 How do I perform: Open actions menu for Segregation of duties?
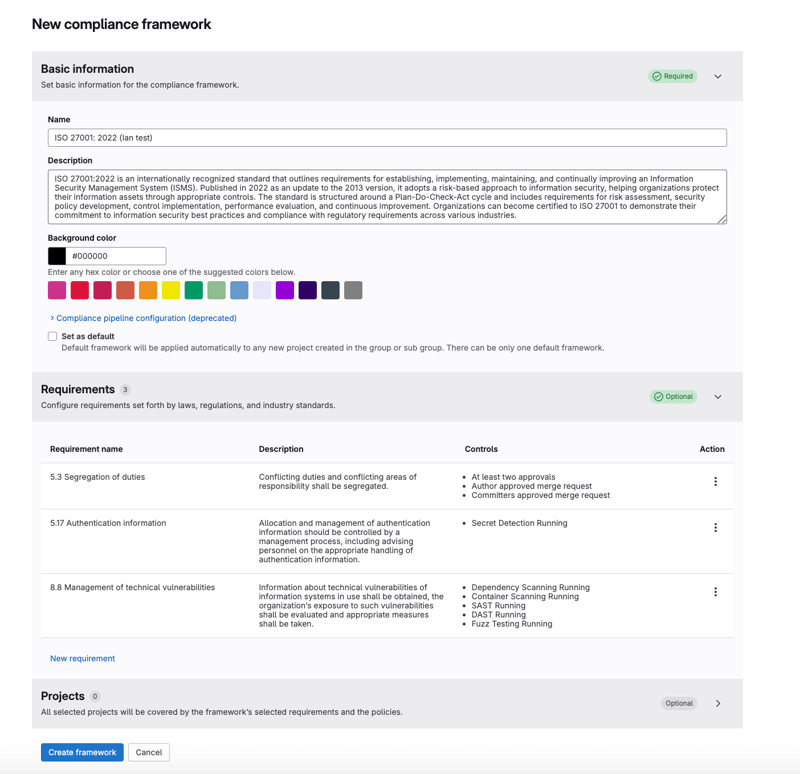pyautogui.click(x=715, y=481)
